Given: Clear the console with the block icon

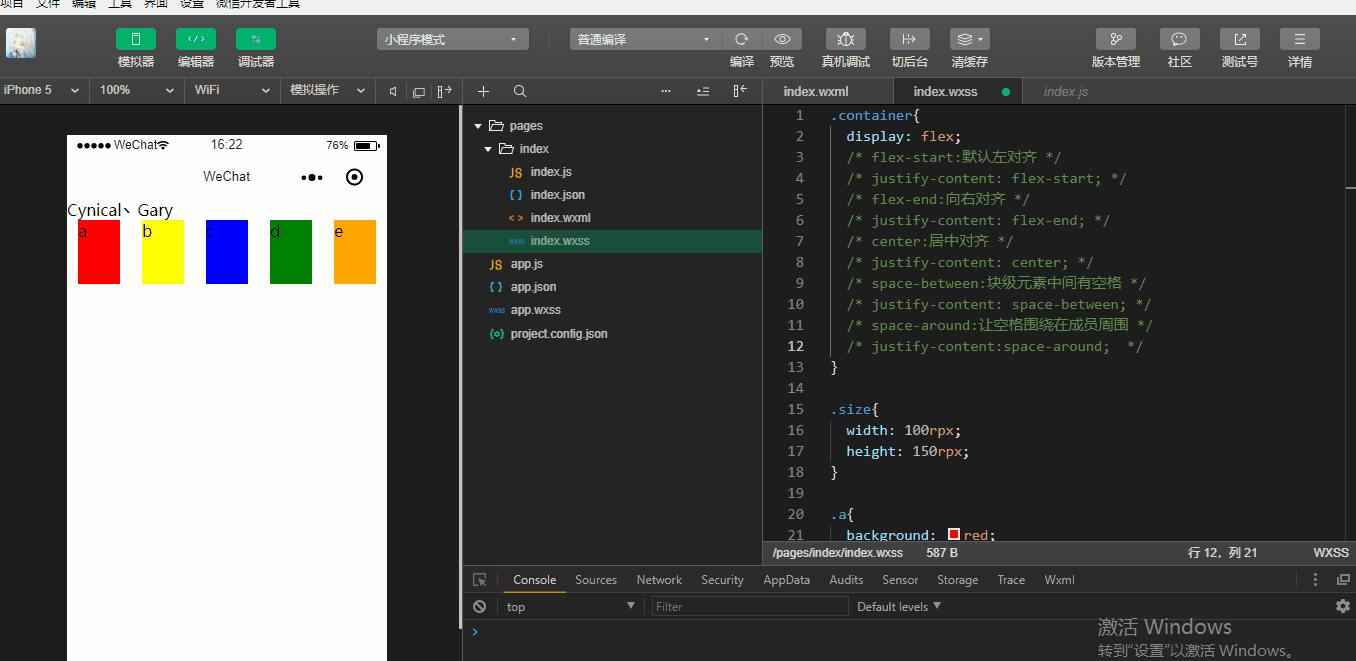Looking at the screenshot, I should click(480, 606).
